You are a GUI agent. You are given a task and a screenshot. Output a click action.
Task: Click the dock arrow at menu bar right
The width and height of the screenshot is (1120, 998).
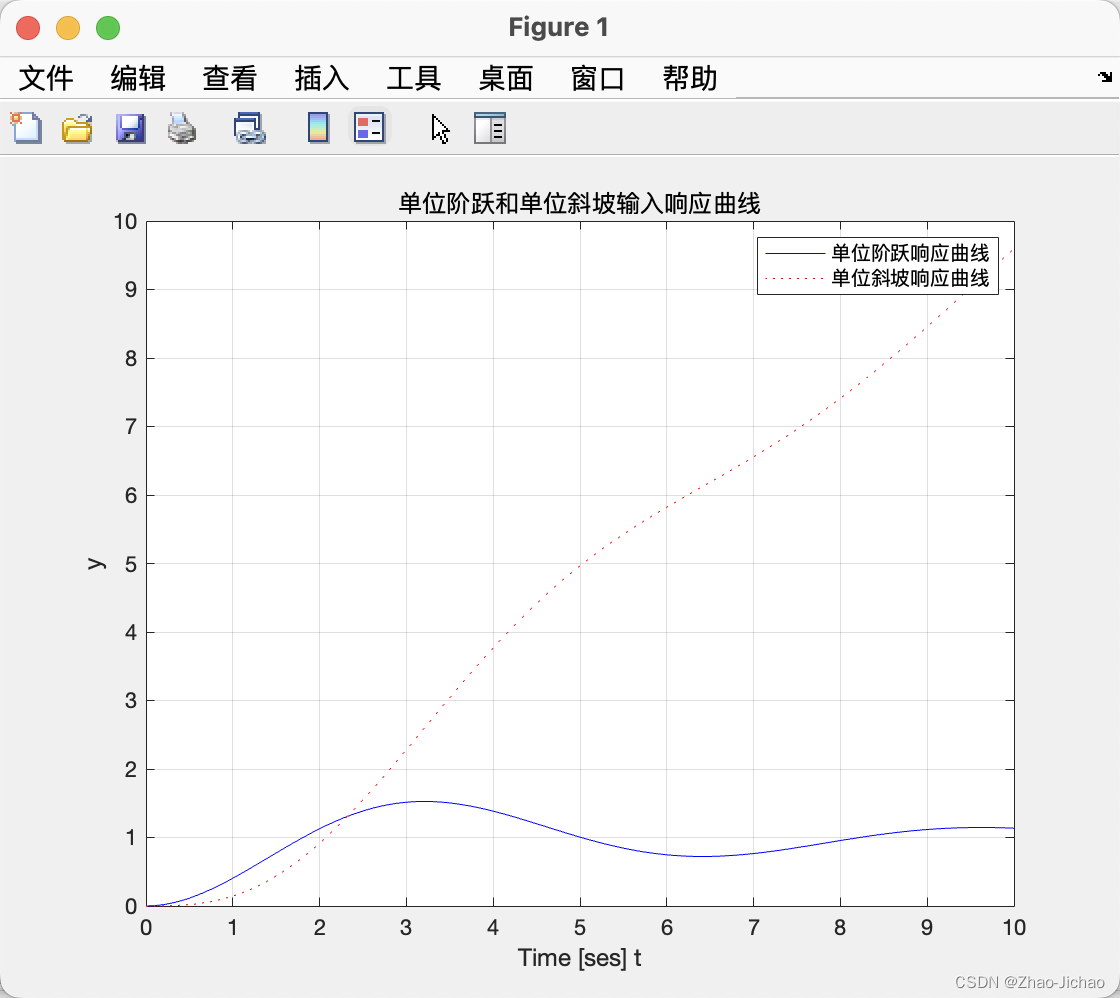point(1105,76)
